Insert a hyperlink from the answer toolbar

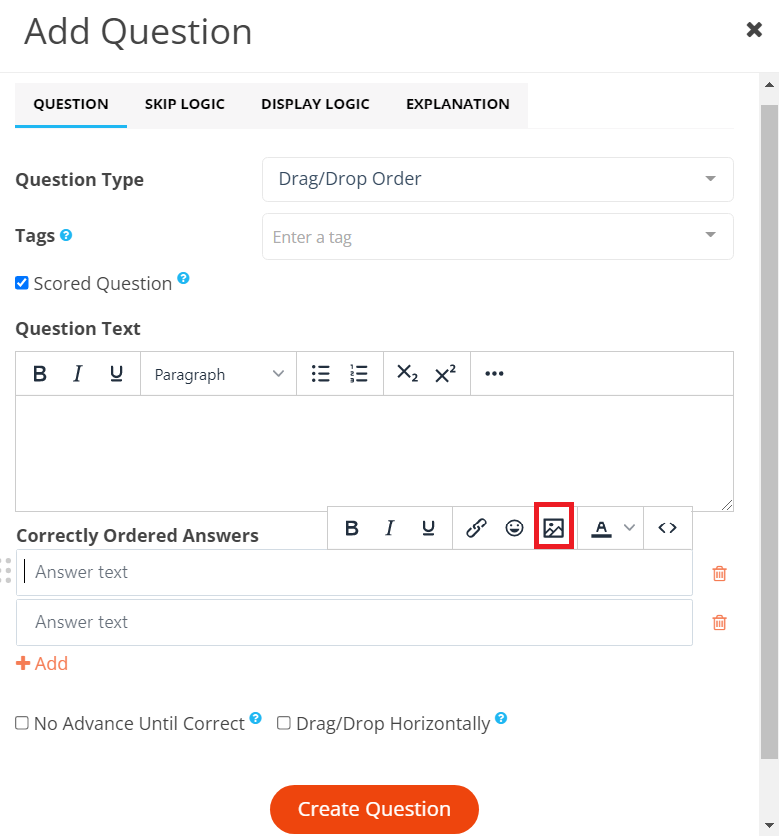click(477, 527)
